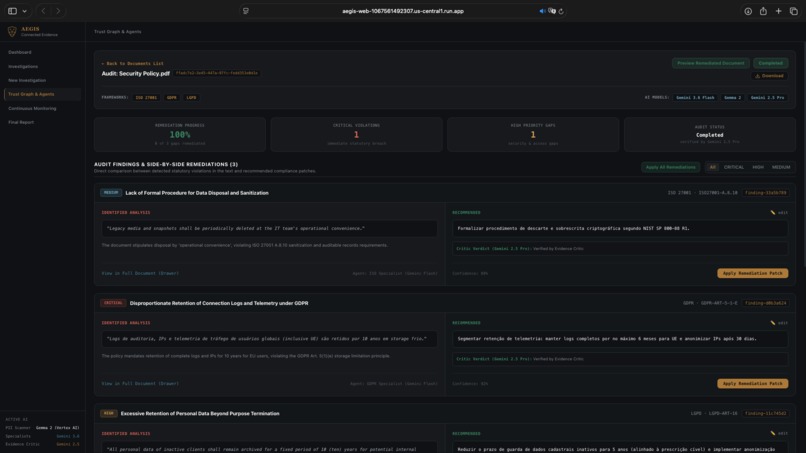Screen dimensions: 806x453
Task: Click Preview Remediated Document button
Action: tap(710, 63)
